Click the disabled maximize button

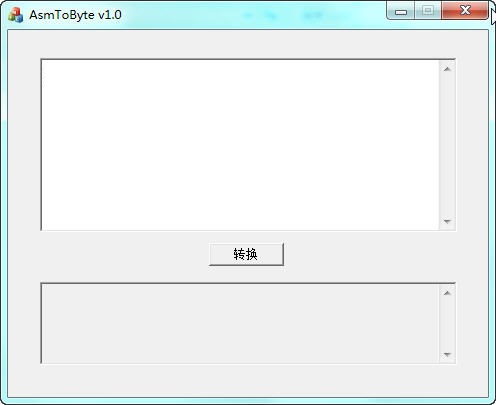point(428,11)
